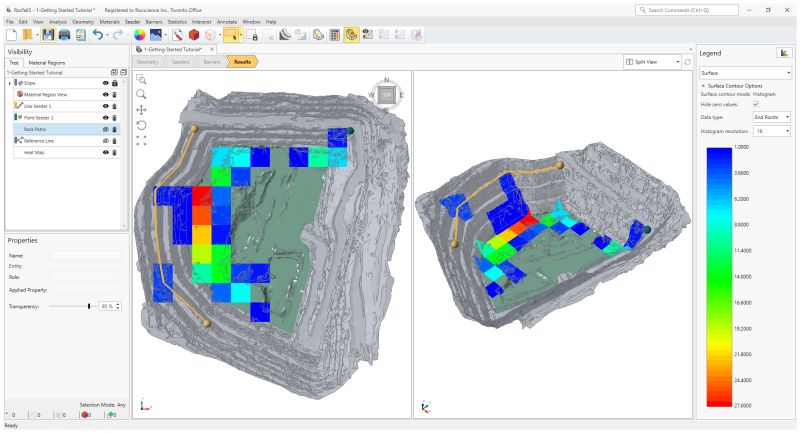Close the 1-Getting Started Tutorial document tab

212,49
